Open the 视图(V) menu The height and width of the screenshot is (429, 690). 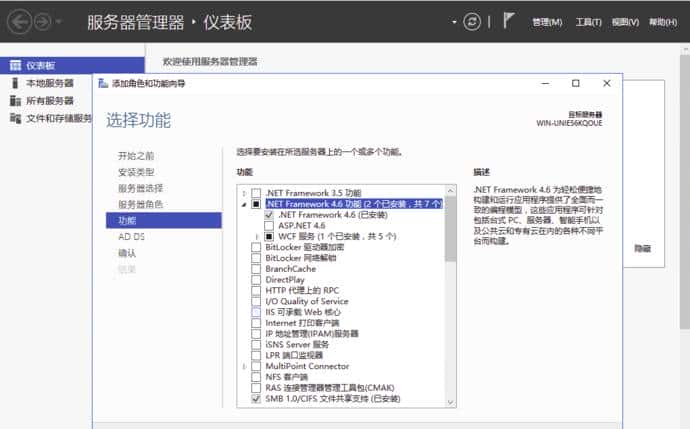(625, 22)
